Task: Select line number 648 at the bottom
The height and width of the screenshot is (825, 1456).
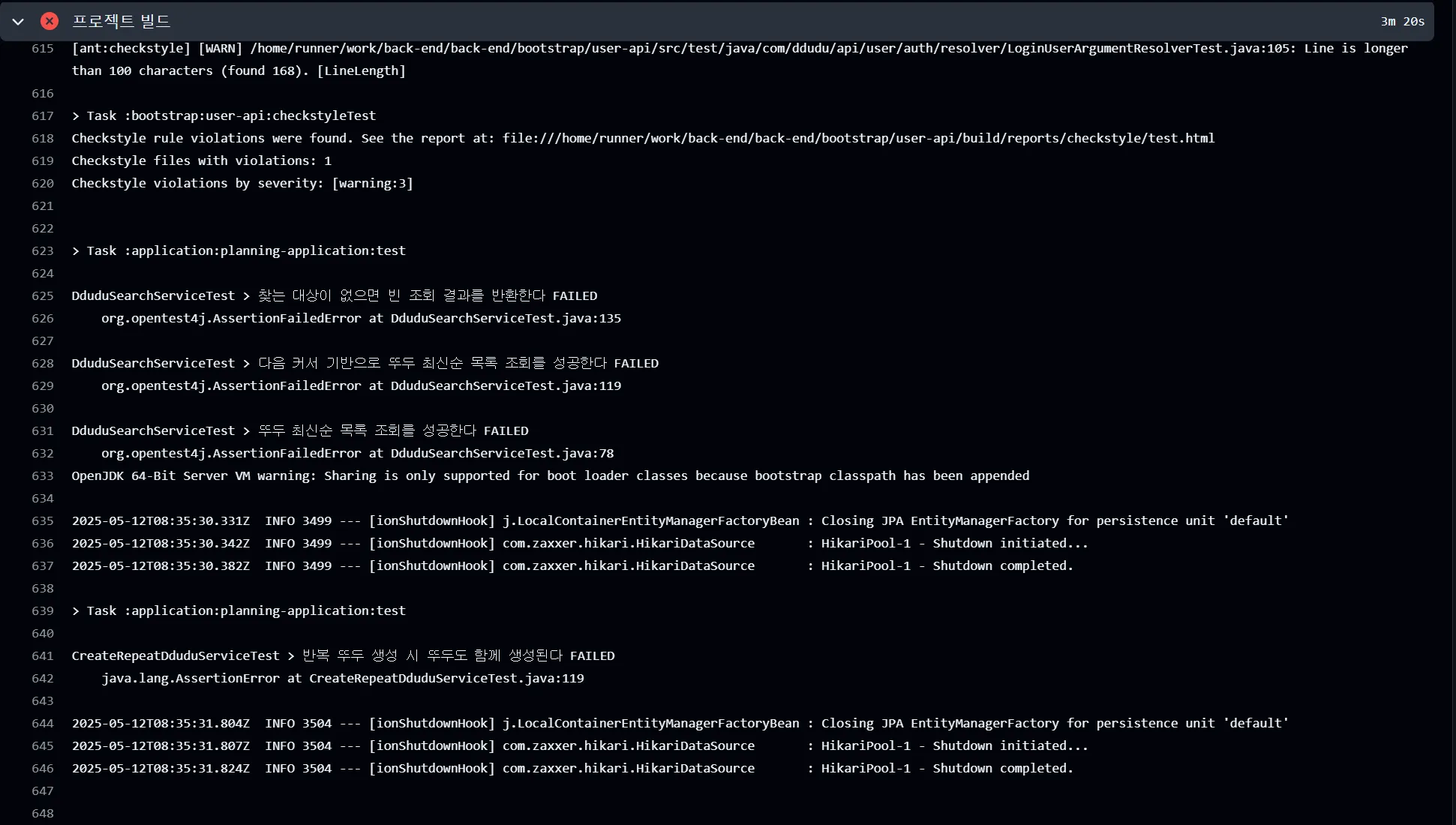Action: coord(43,814)
